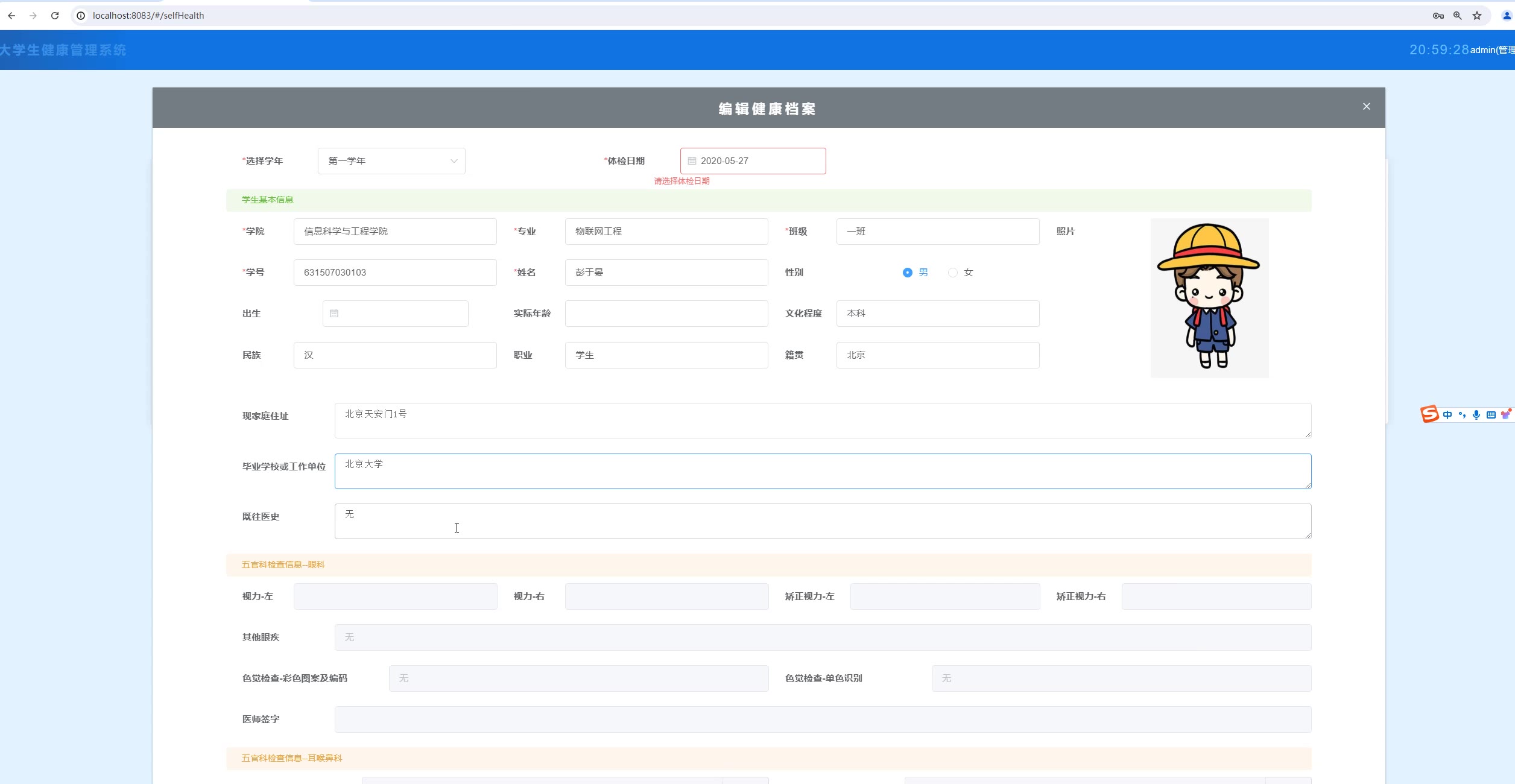Open the saved password key icon
Image resolution: width=1515 pixels, height=784 pixels.
point(1438,16)
